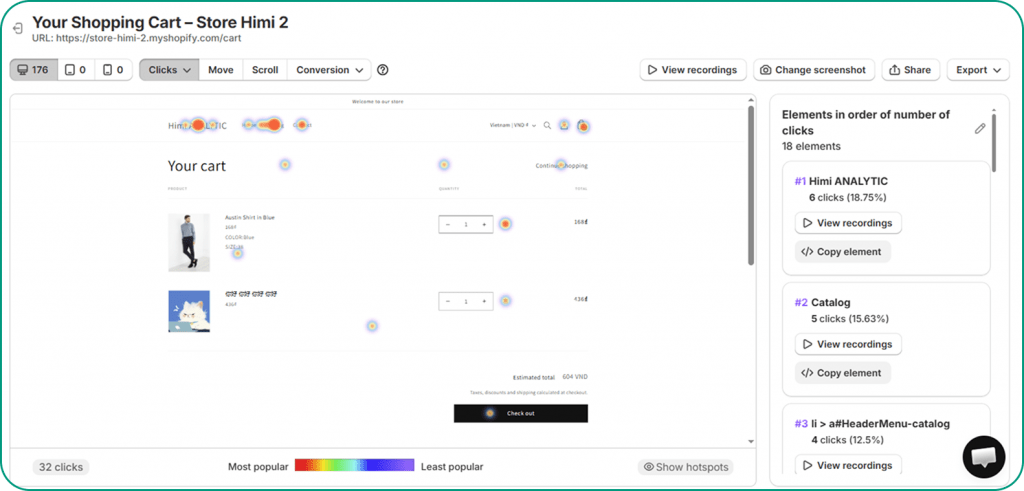Click the elements panel scrollbar thumb
The image size is (1024, 491).
click(x=994, y=143)
